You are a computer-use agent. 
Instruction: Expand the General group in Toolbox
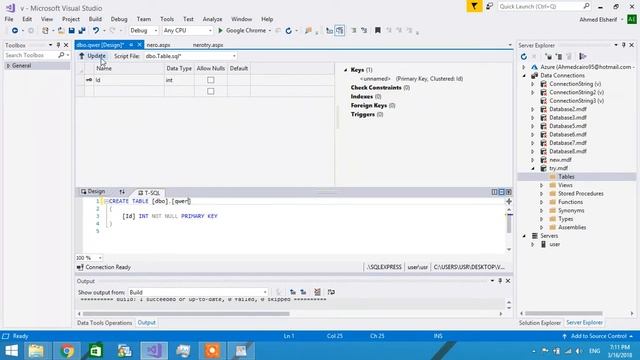tap(8, 66)
